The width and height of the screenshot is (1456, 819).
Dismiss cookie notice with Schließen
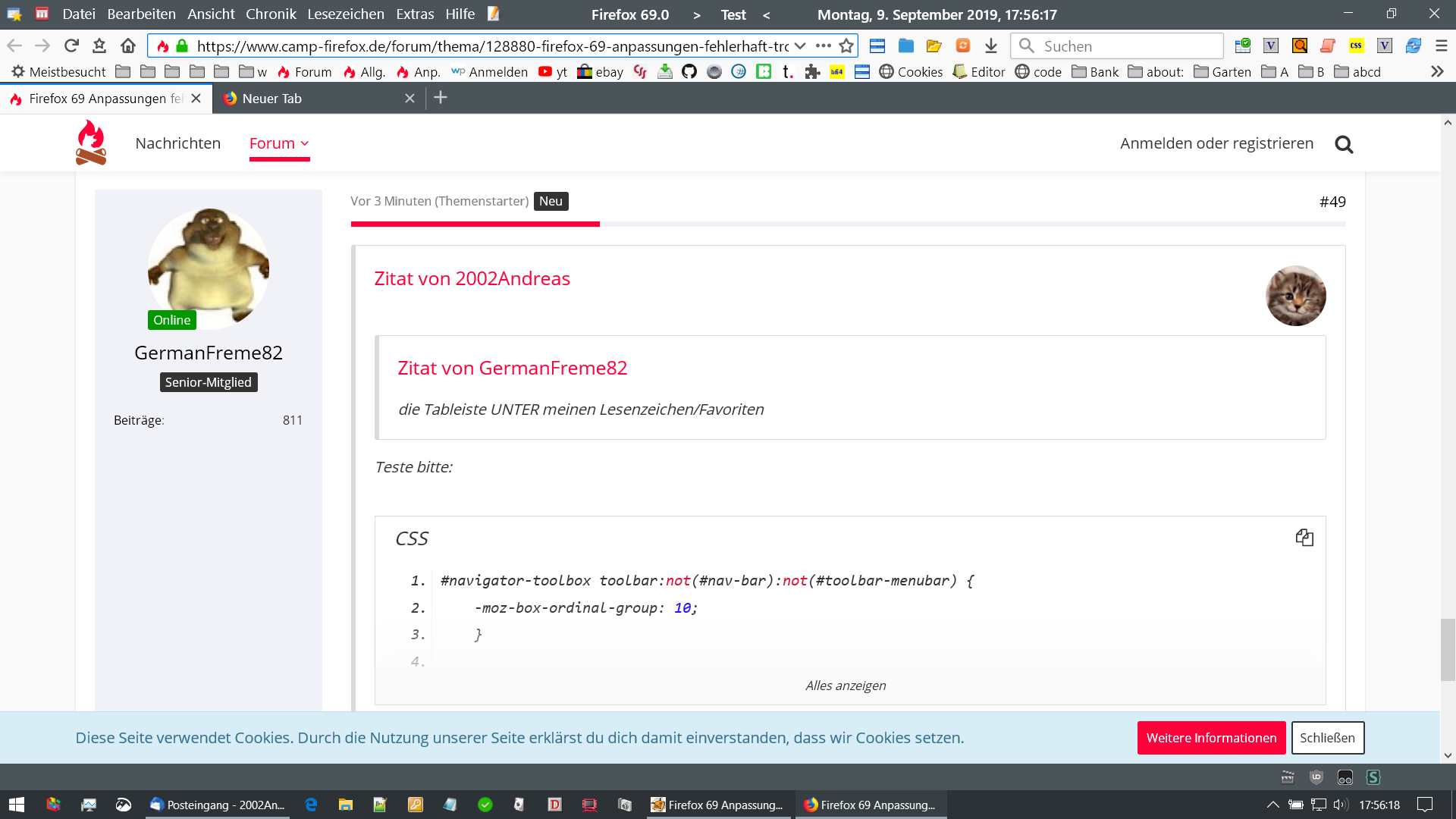pyautogui.click(x=1327, y=738)
